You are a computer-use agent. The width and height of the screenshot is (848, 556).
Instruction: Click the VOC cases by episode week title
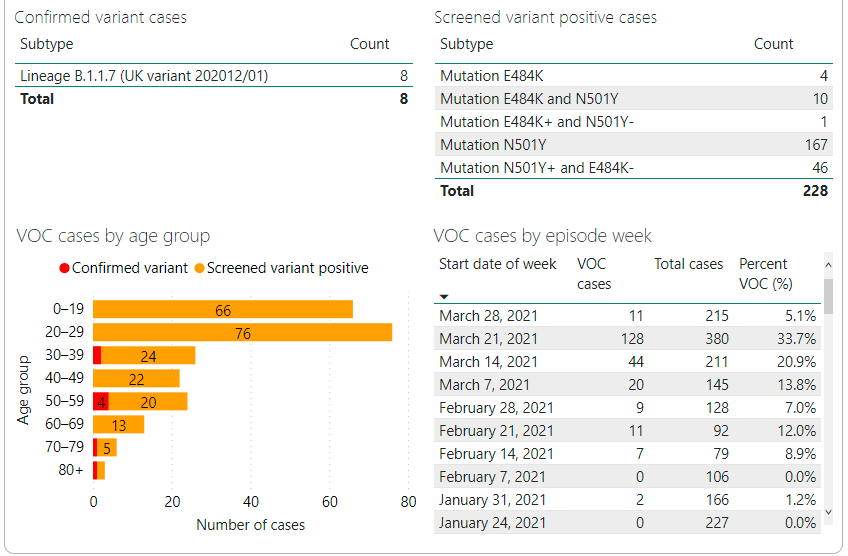pyautogui.click(x=542, y=236)
